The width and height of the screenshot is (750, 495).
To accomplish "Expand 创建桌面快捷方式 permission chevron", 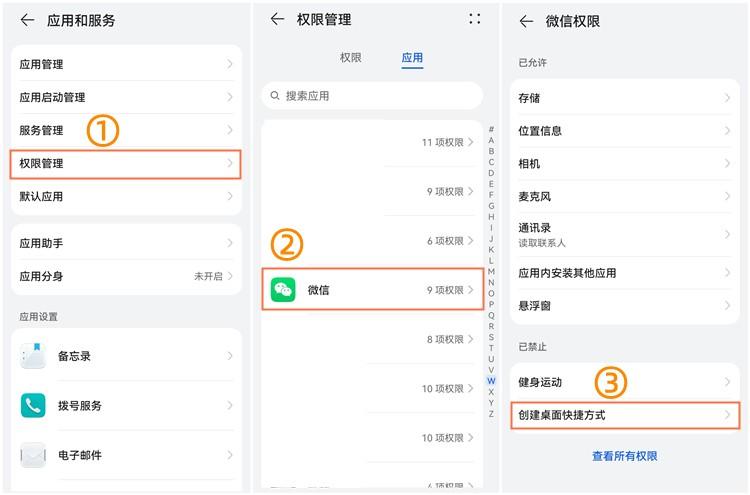I will click(727, 415).
